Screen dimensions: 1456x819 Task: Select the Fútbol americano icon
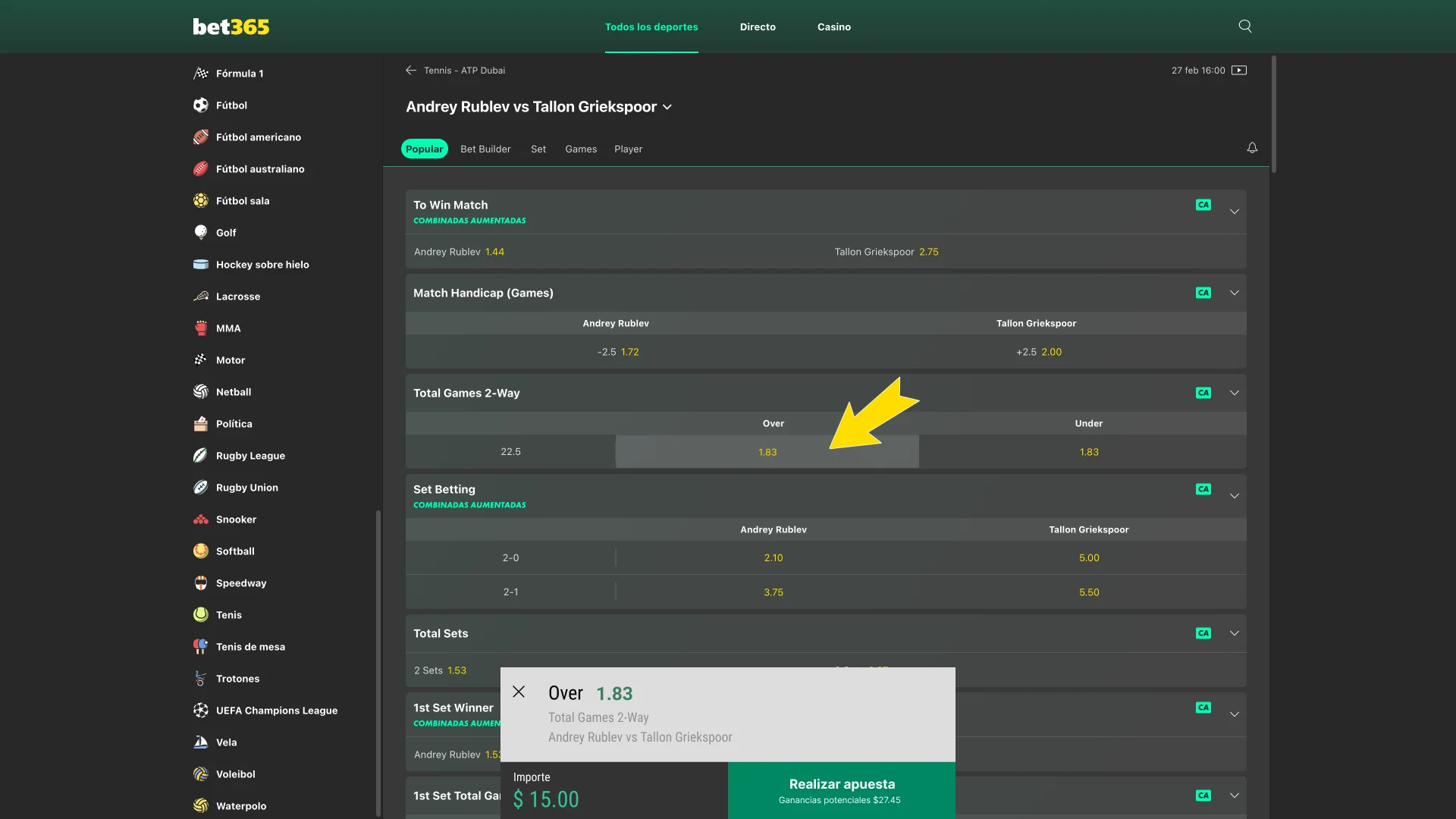(x=200, y=136)
